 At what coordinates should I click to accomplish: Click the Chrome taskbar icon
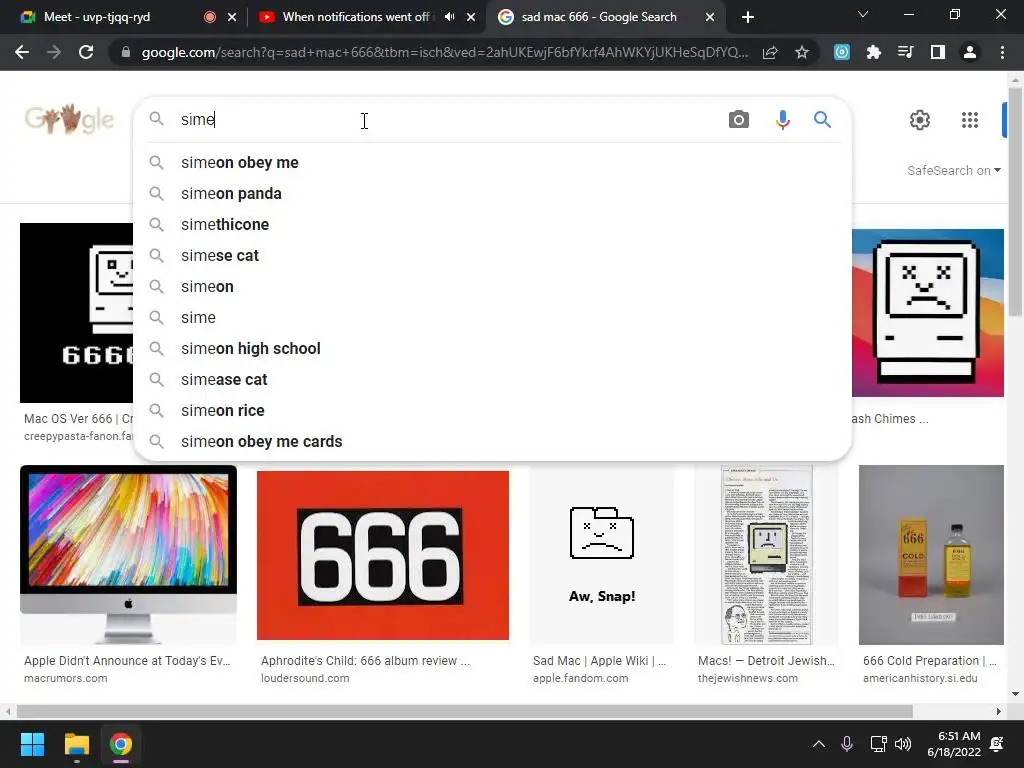tap(120, 744)
